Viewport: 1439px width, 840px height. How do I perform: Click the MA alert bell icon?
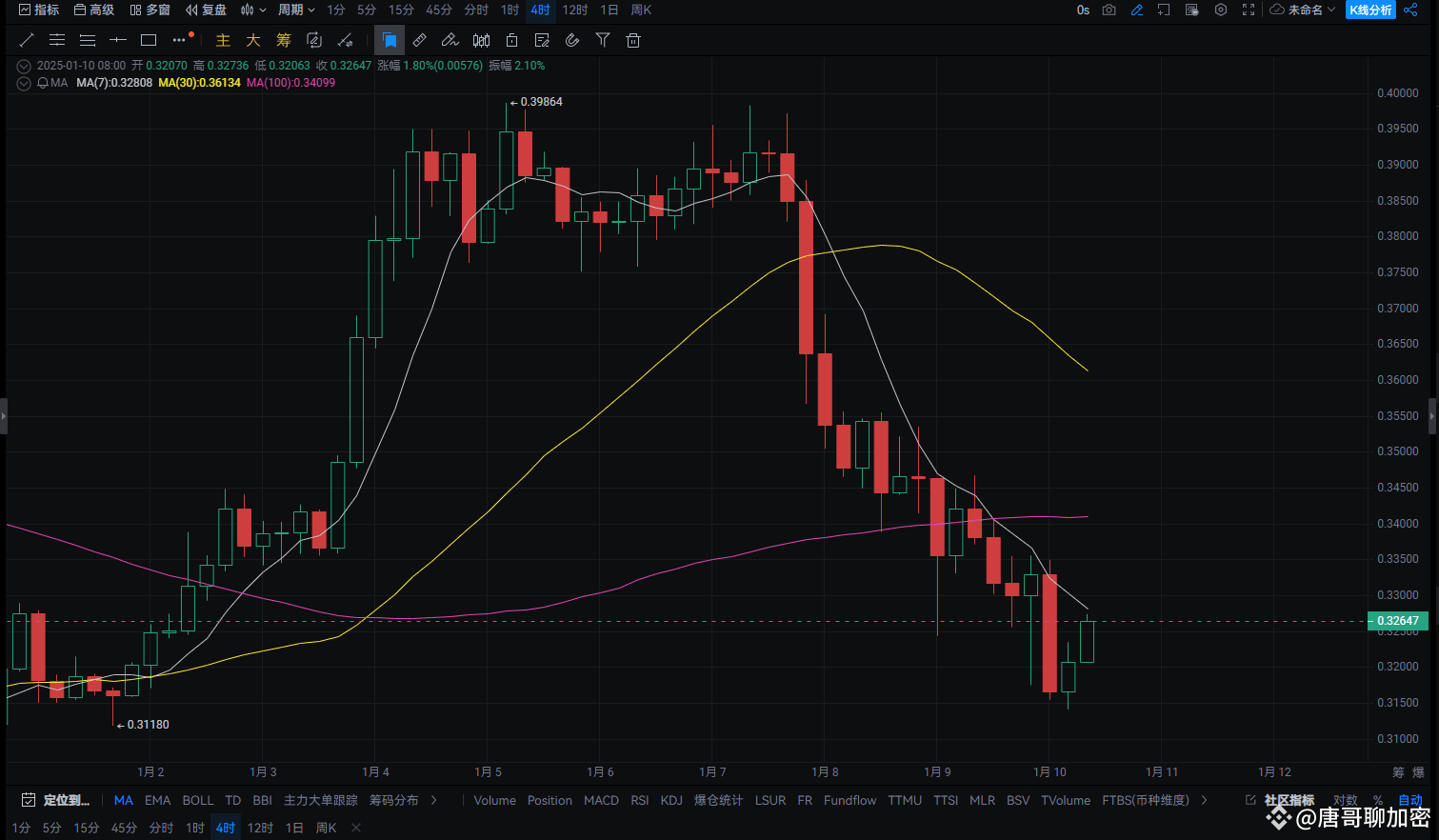pyautogui.click(x=43, y=83)
